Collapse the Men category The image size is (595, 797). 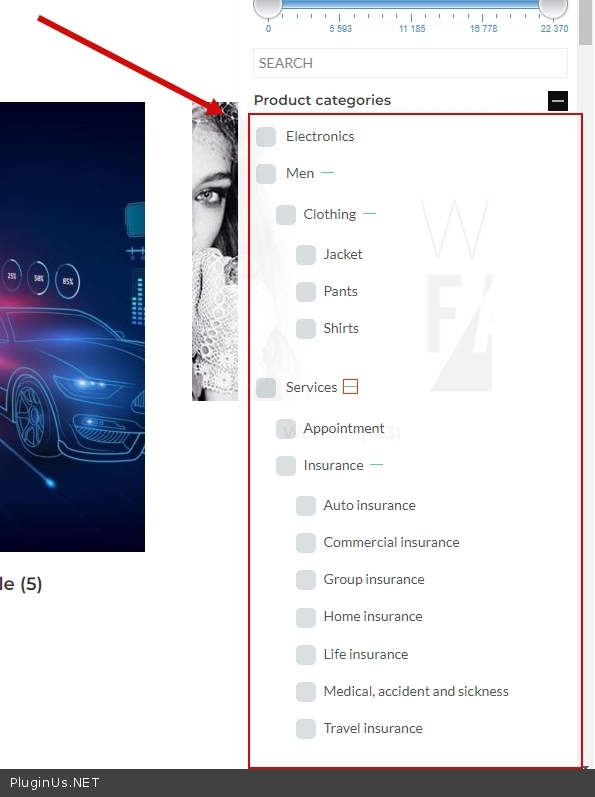328,173
